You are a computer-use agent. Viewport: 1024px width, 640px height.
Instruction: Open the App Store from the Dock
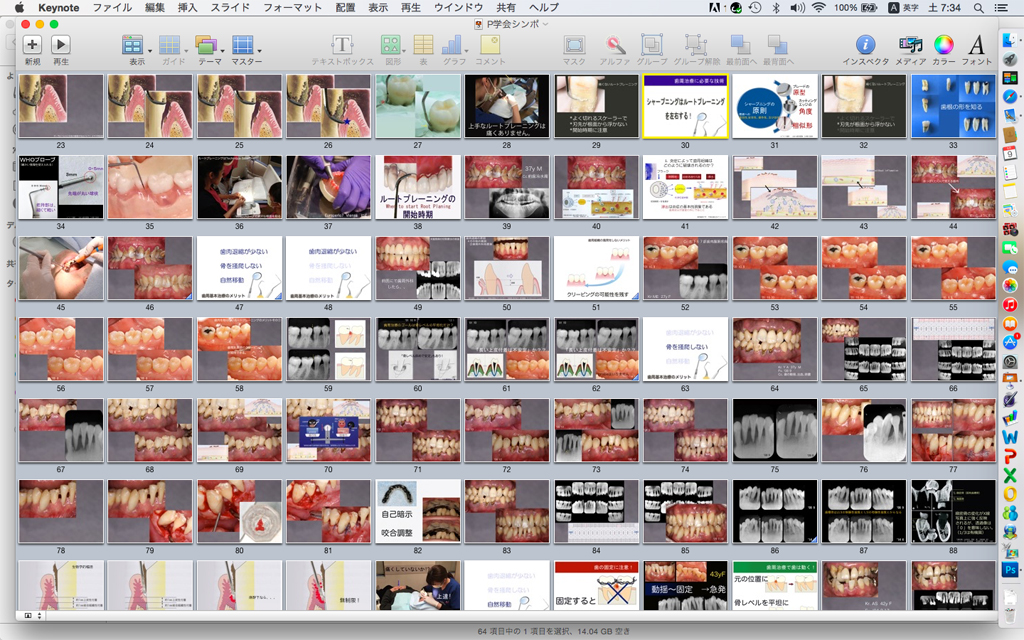1010,342
